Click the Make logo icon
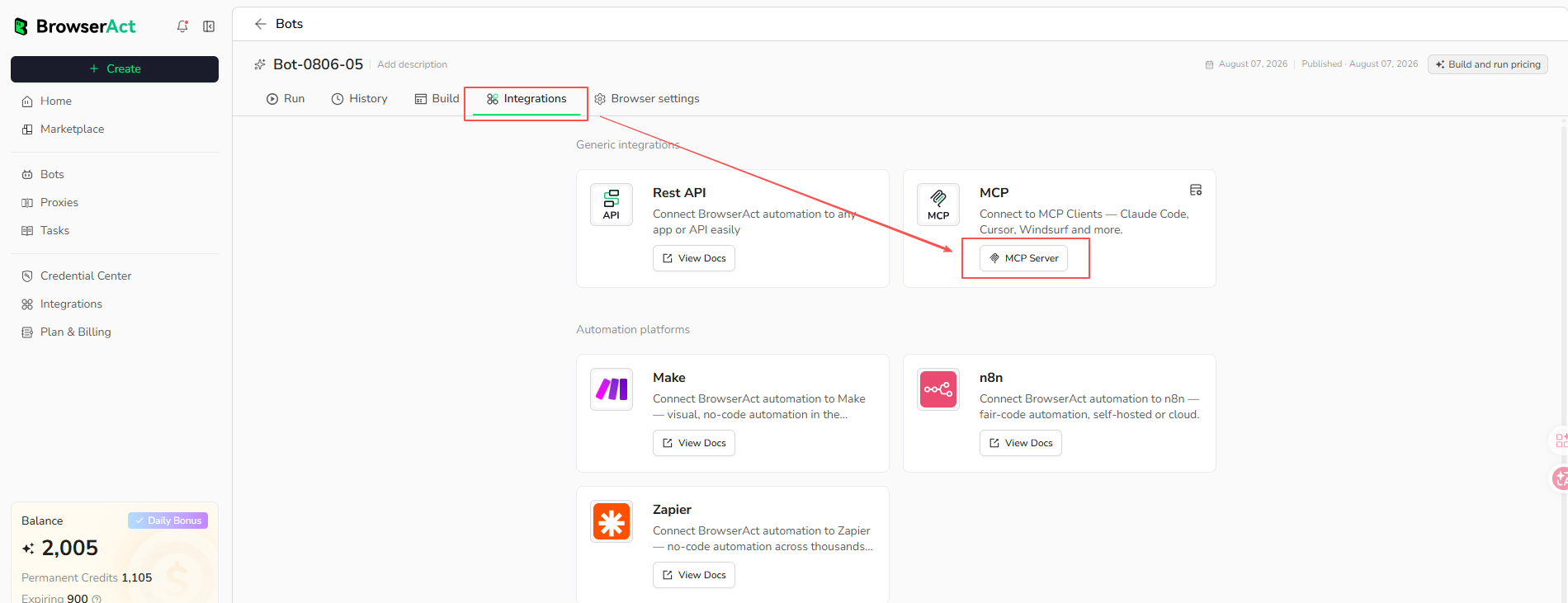Image resolution: width=1568 pixels, height=603 pixels. [612, 389]
